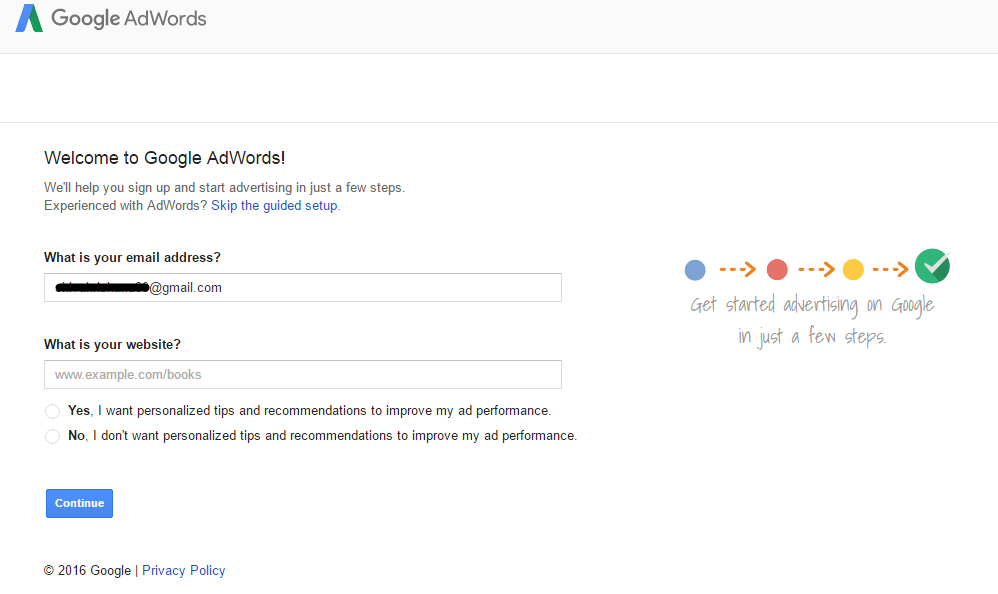Click the arrow between blue and red circles

737,269
